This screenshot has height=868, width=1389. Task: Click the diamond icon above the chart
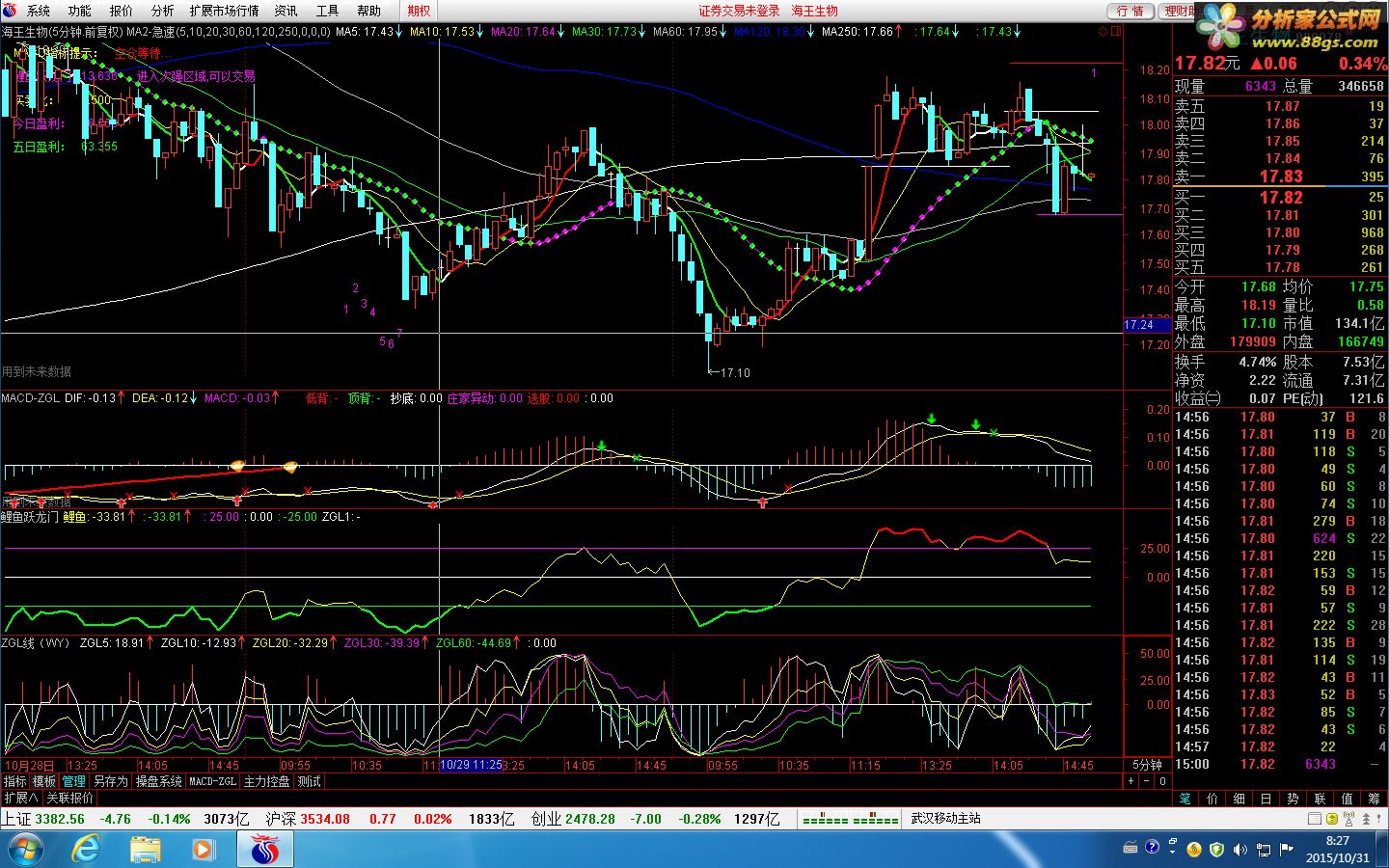point(1104,31)
